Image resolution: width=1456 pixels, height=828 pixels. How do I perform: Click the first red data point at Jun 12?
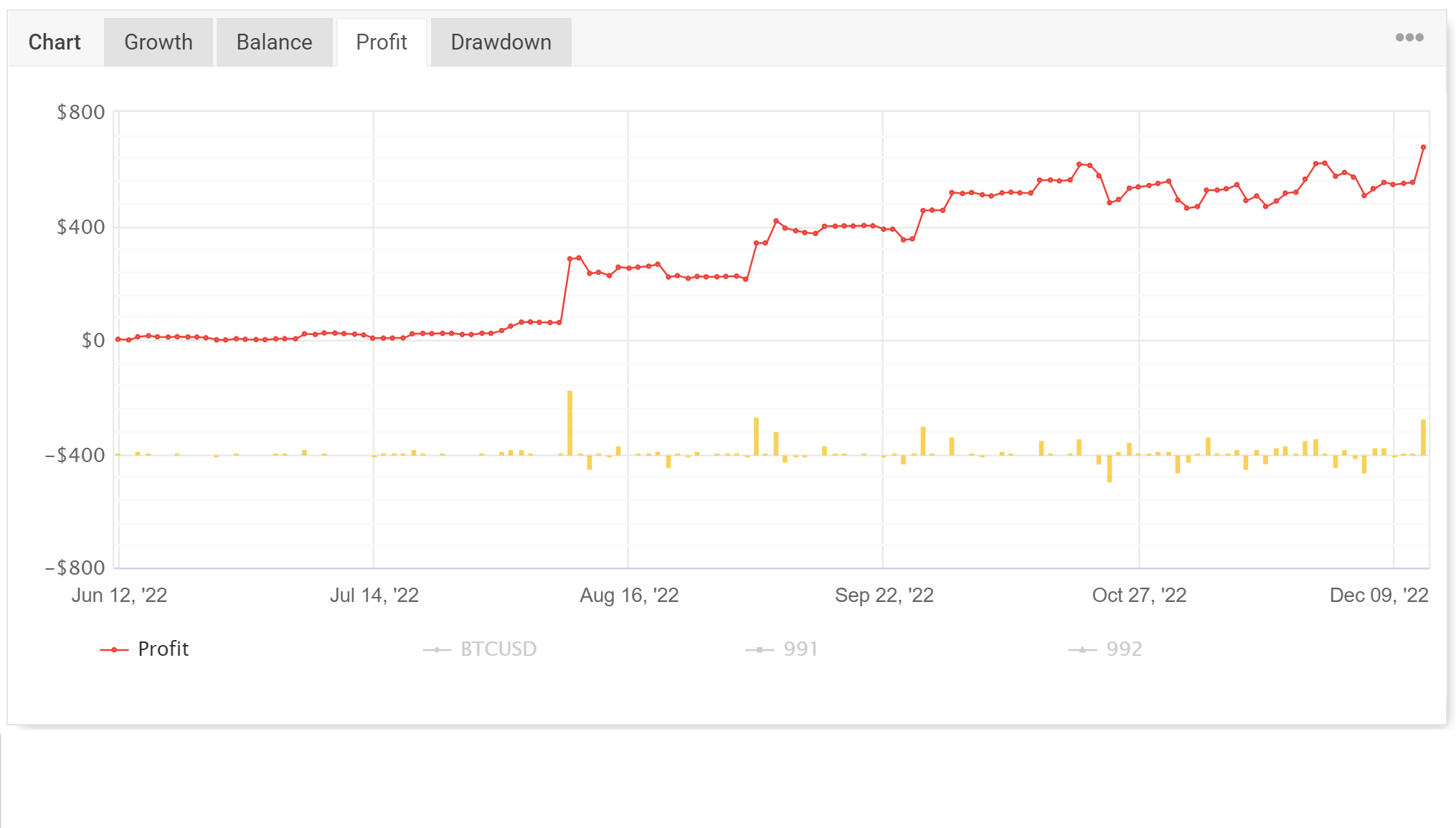118,339
